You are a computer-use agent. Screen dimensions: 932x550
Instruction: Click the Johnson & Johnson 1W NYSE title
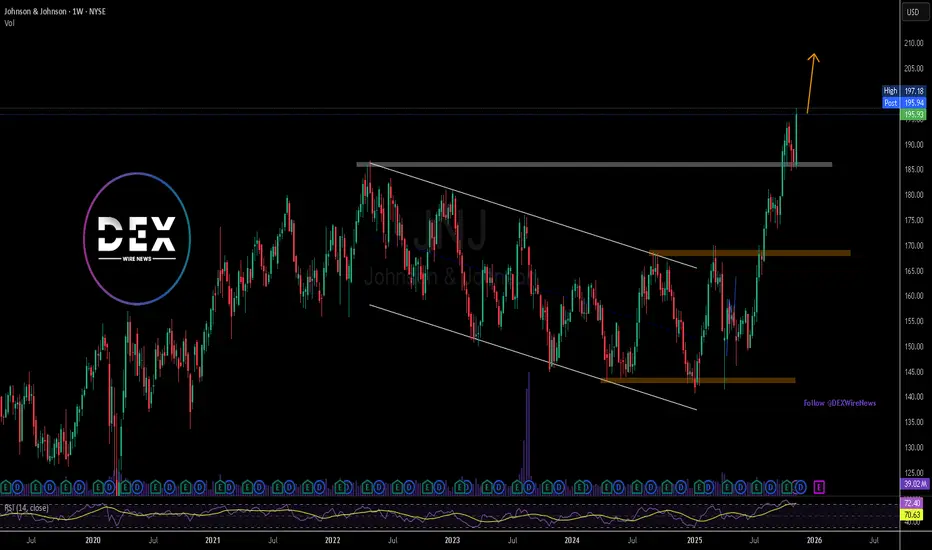(55, 11)
